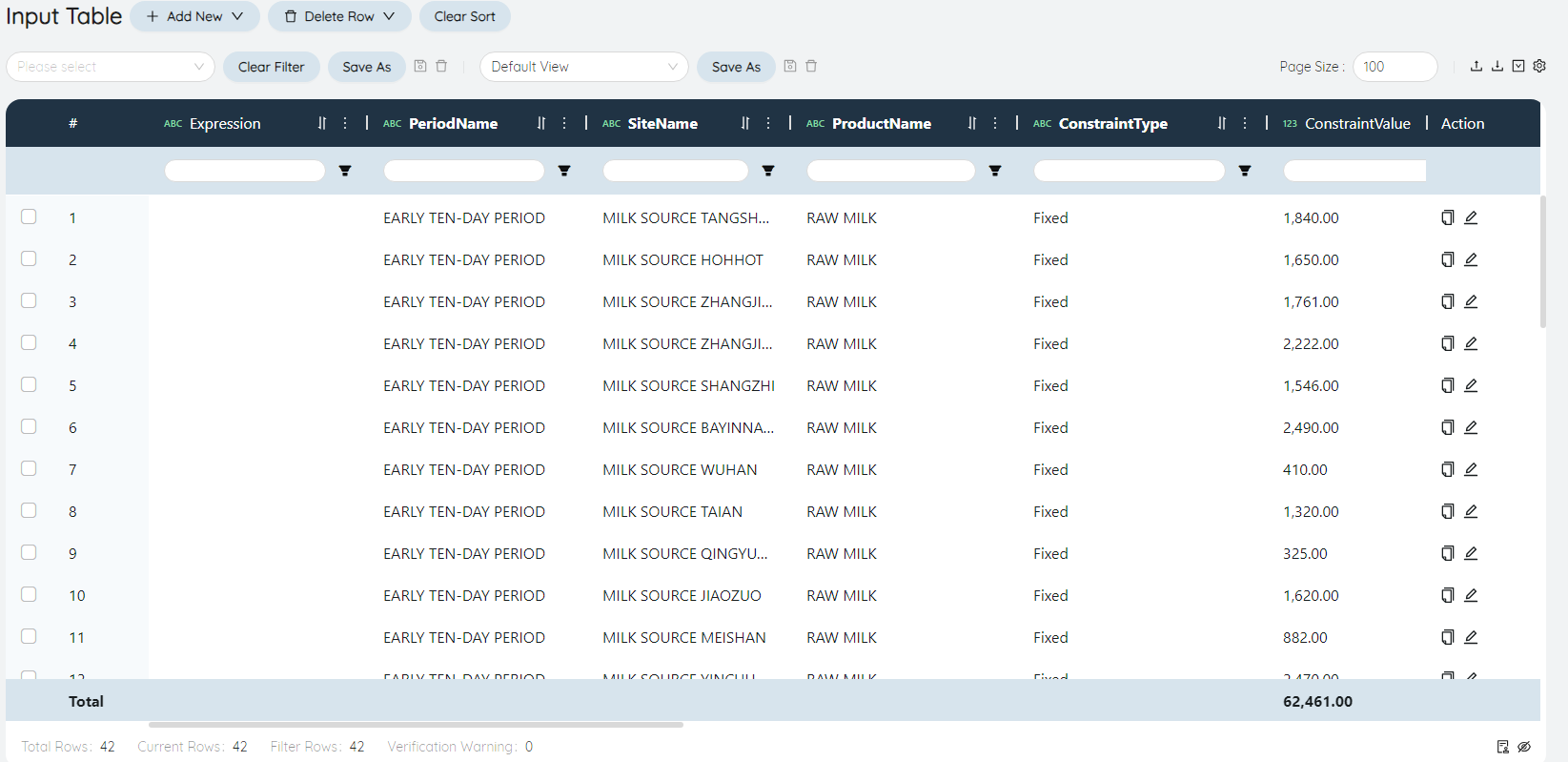Edit the MILK SOURCE HOHHOT row
The image size is (1568, 762).
[1471, 259]
